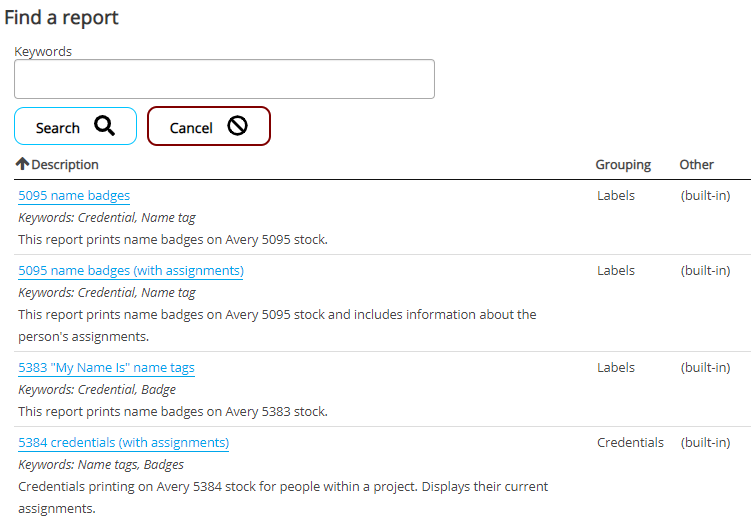Click the Other column header
Image resolution: width=751 pixels, height=518 pixels.
[696, 164]
